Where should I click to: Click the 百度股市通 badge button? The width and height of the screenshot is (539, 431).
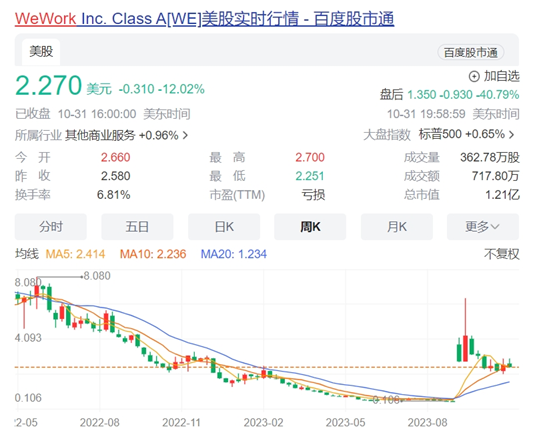point(470,53)
